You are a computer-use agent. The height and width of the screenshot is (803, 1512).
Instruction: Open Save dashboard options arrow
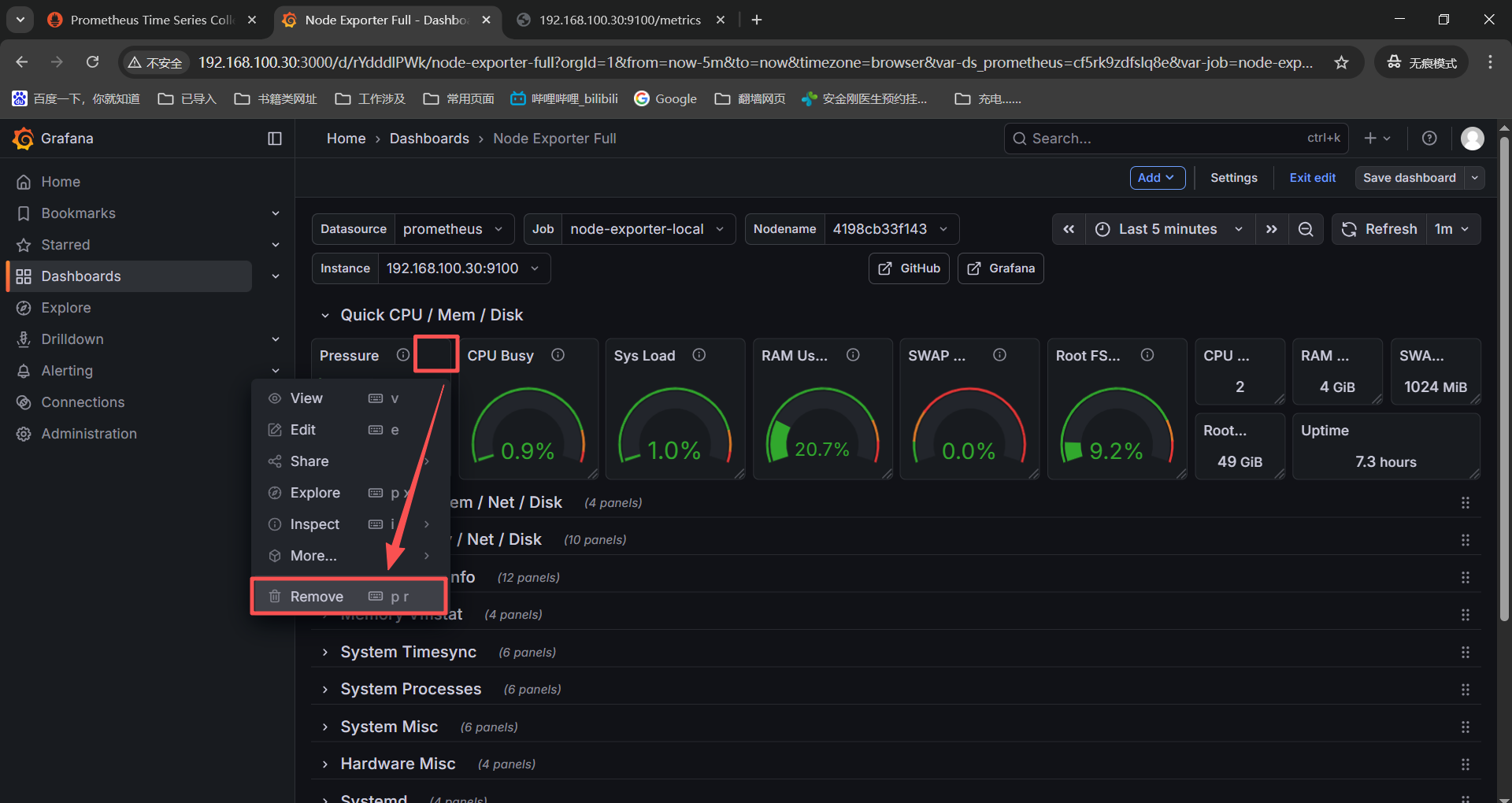click(1475, 178)
